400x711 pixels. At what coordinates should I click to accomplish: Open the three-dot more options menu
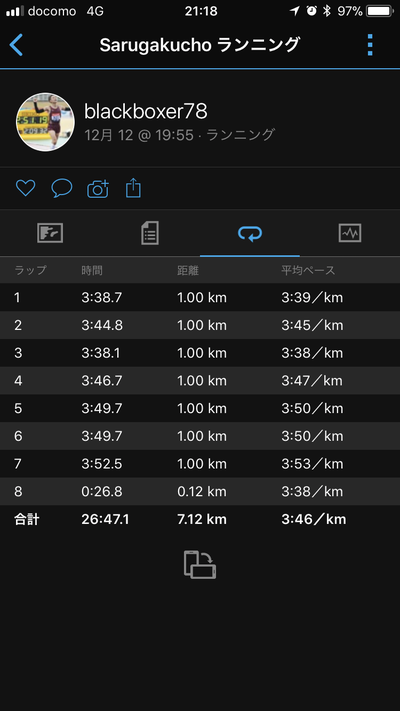point(370,44)
